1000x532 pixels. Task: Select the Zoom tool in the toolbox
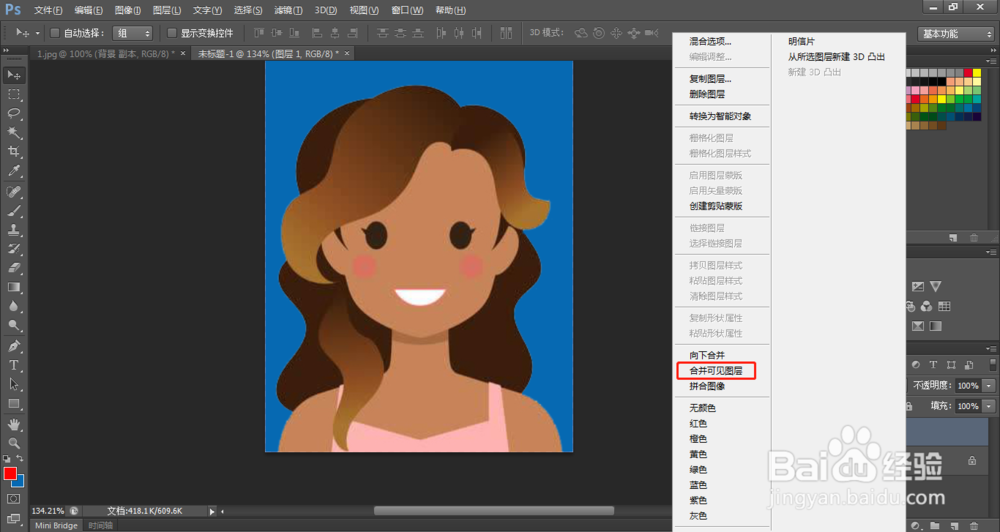coord(13,443)
